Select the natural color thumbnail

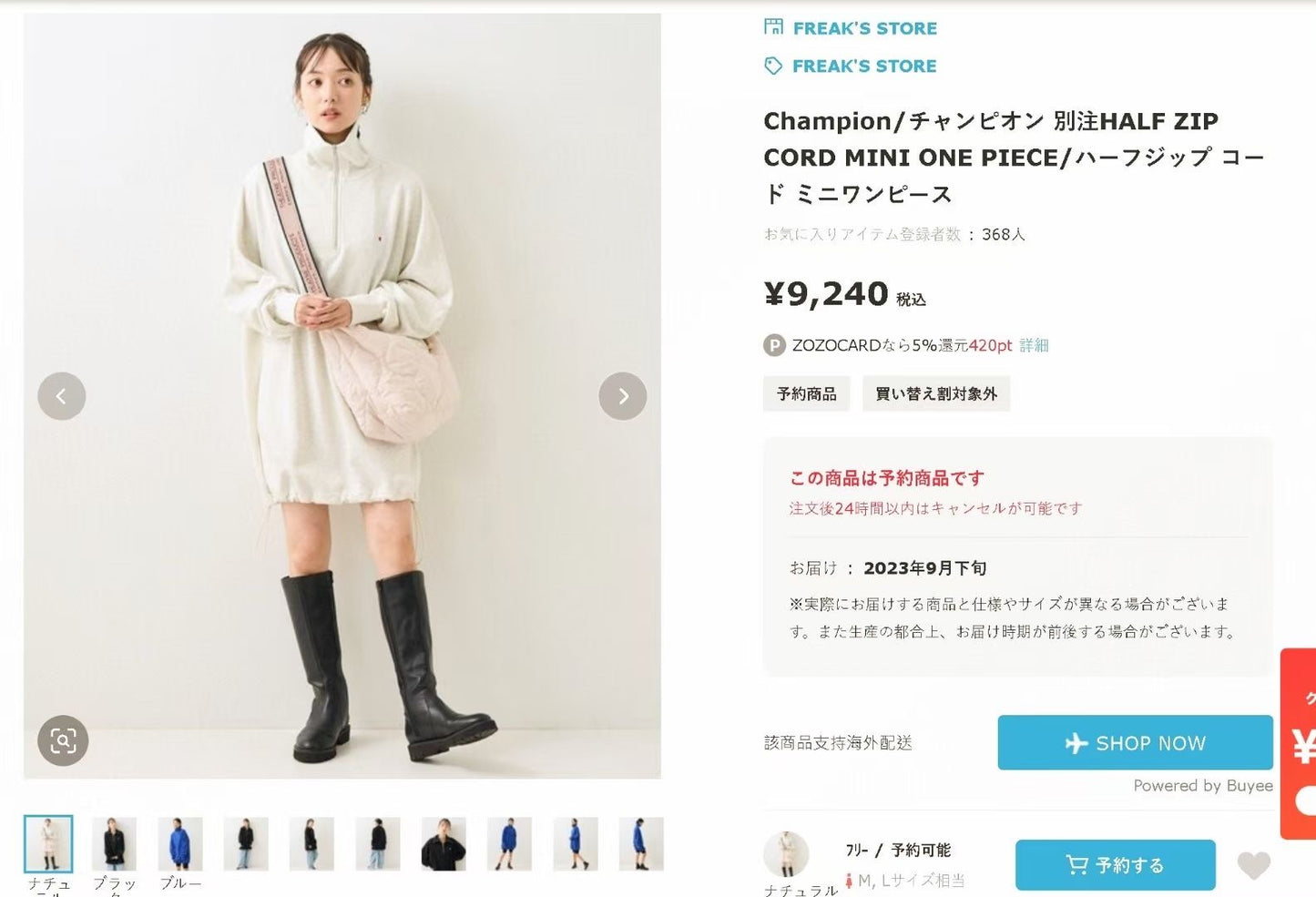tap(48, 843)
